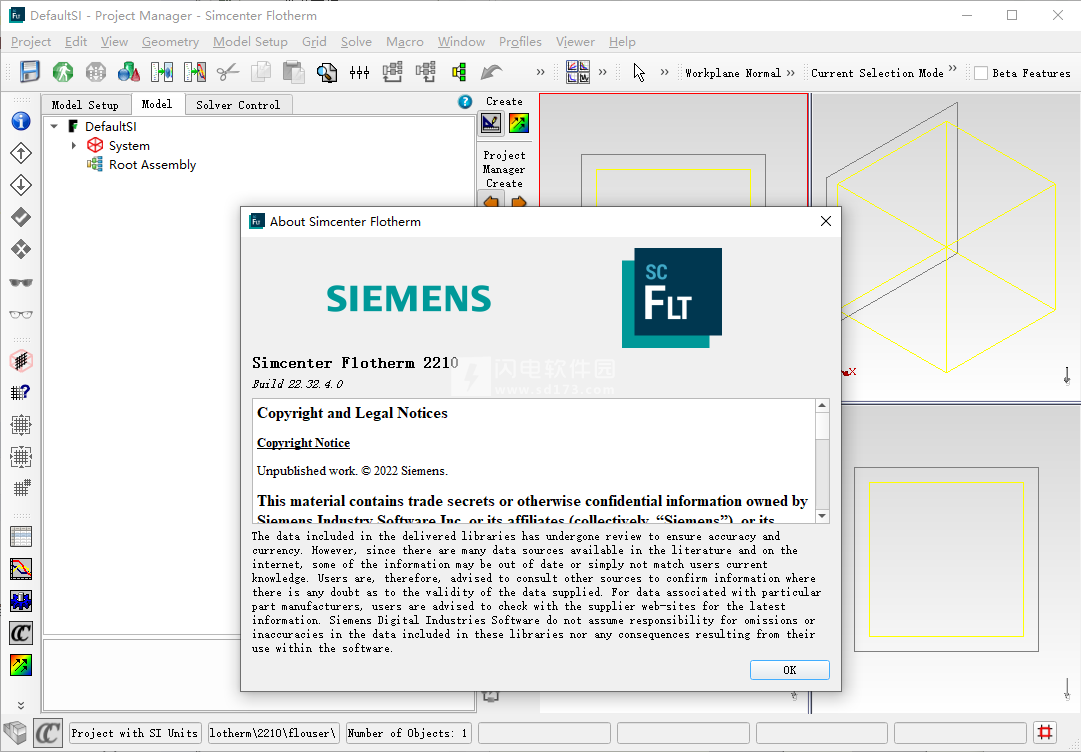1081x752 pixels.
Task: Open the Viewer menu
Action: pos(575,42)
